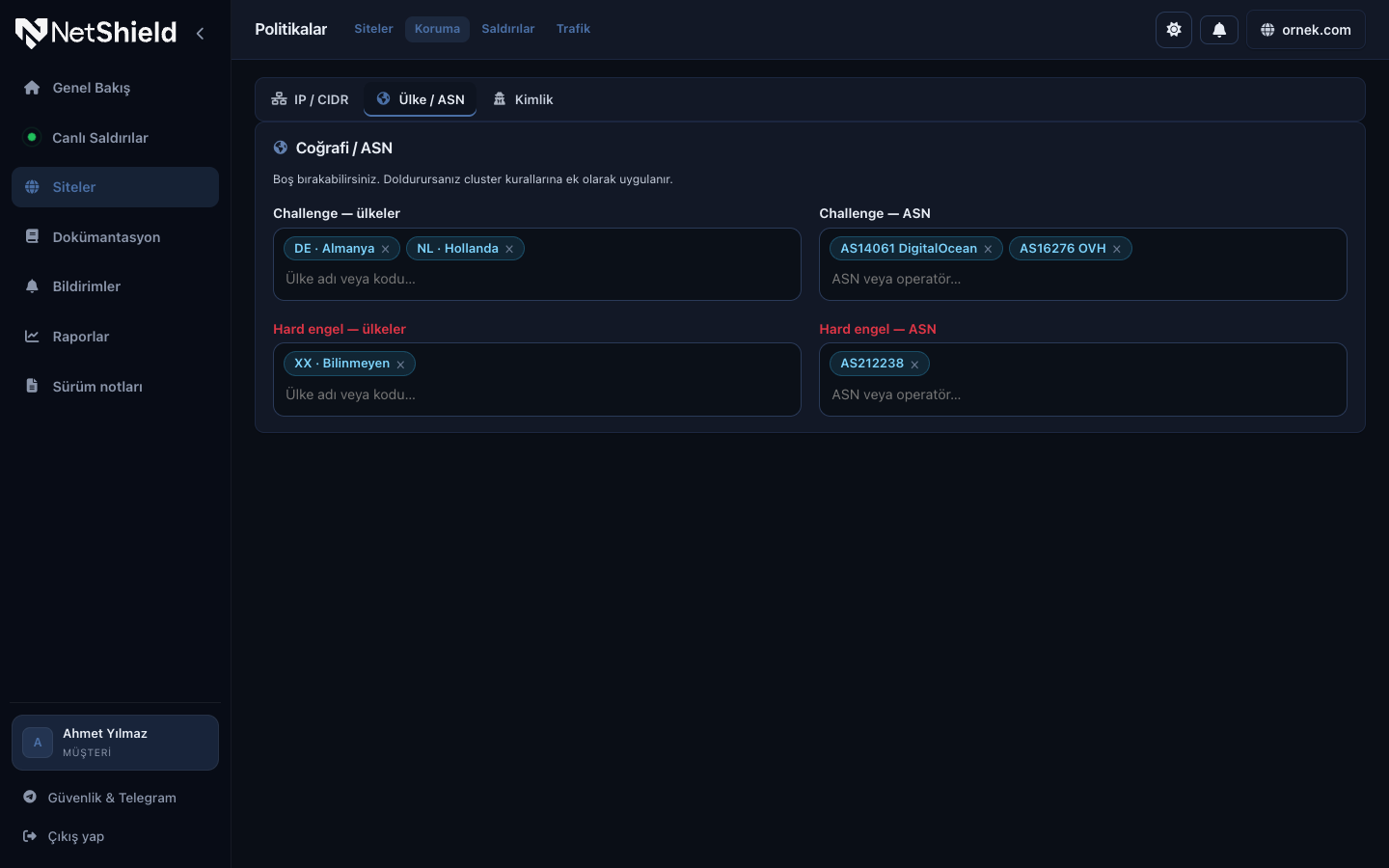Open the Kimlik tab
The width and height of the screenshot is (1389, 868).
click(x=523, y=99)
